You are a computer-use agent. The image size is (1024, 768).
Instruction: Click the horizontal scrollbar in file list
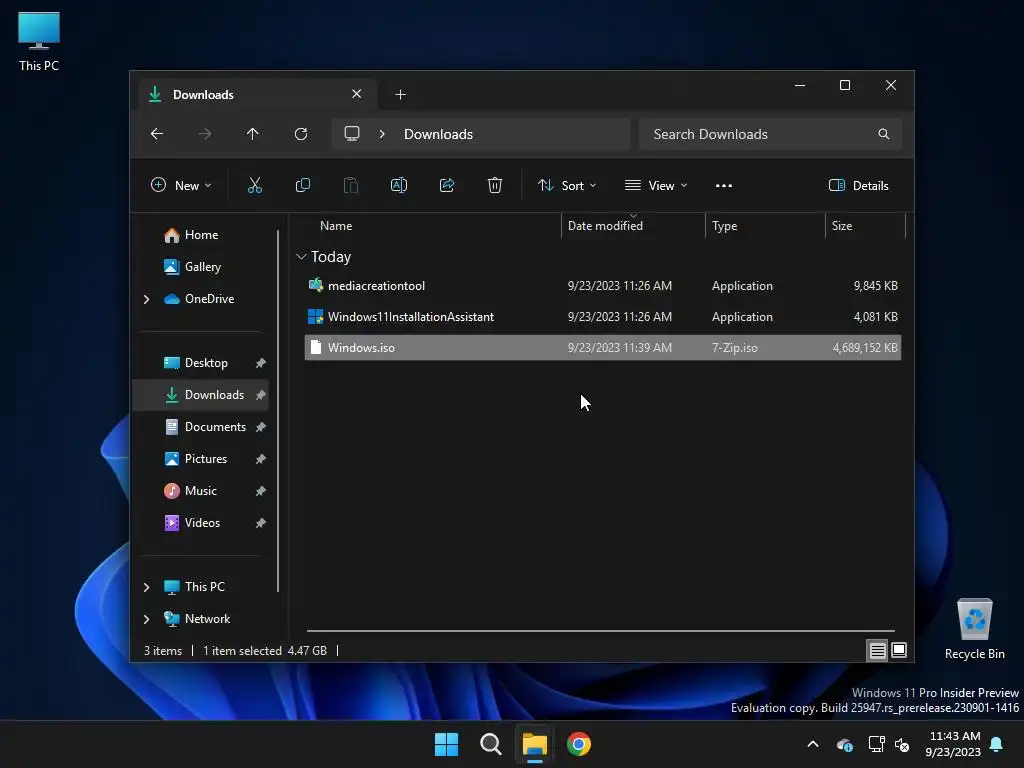pyautogui.click(x=600, y=632)
